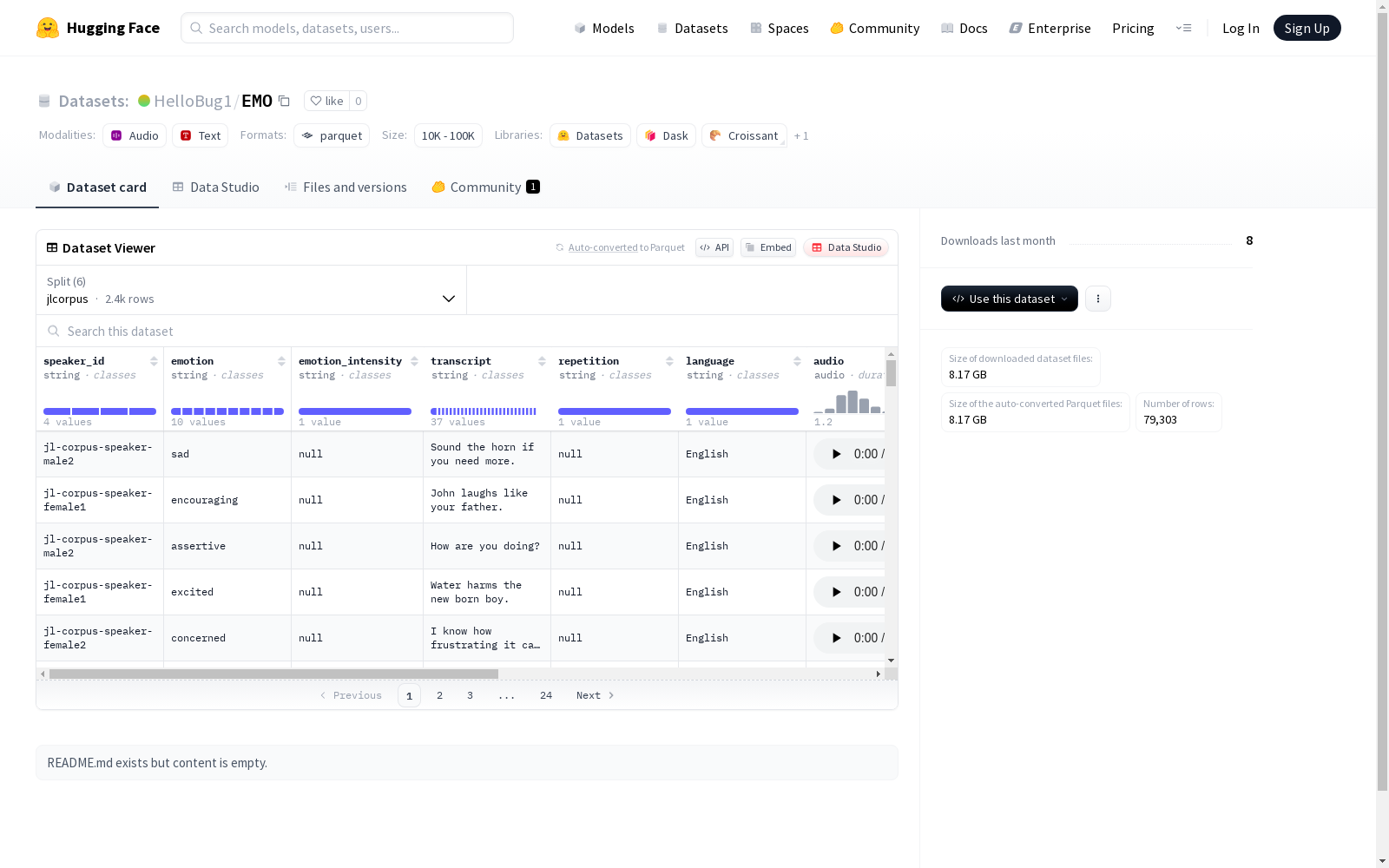Play audio for the 'sad' row
Viewport: 1389px width, 868px height.
[x=836, y=454]
